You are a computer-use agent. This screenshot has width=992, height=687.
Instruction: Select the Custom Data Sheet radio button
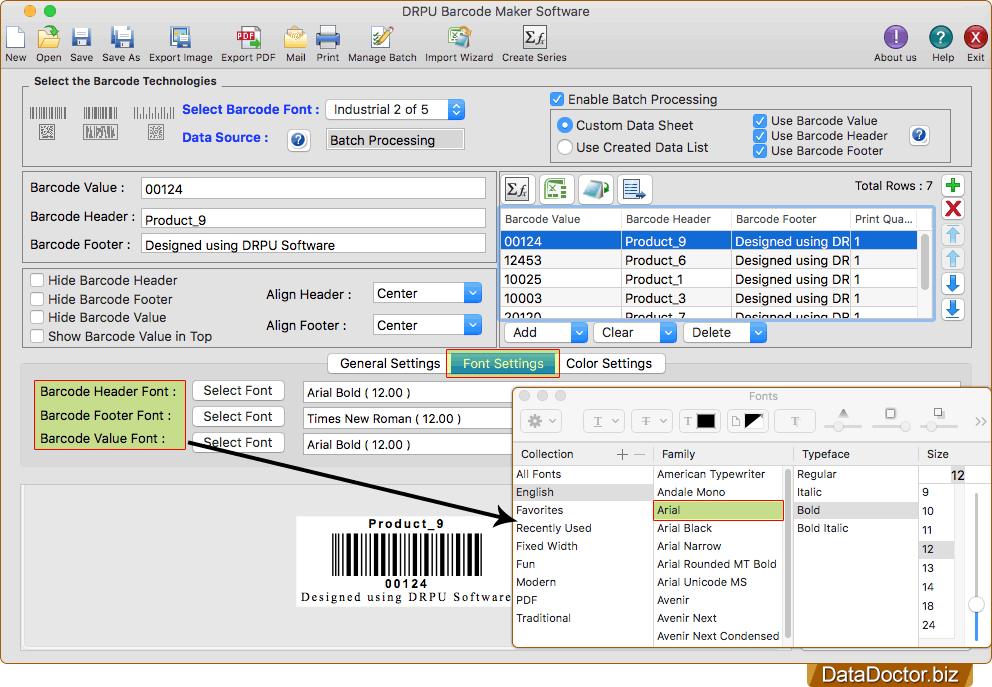pyautogui.click(x=565, y=125)
